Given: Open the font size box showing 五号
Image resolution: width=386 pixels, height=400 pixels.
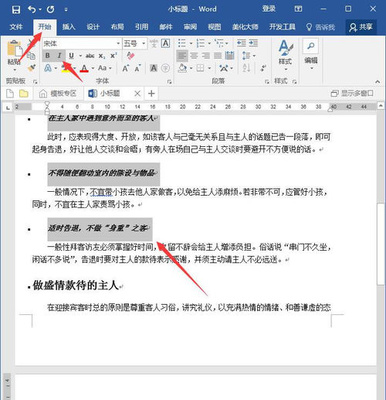Looking at the screenshot, I should (x=135, y=43).
